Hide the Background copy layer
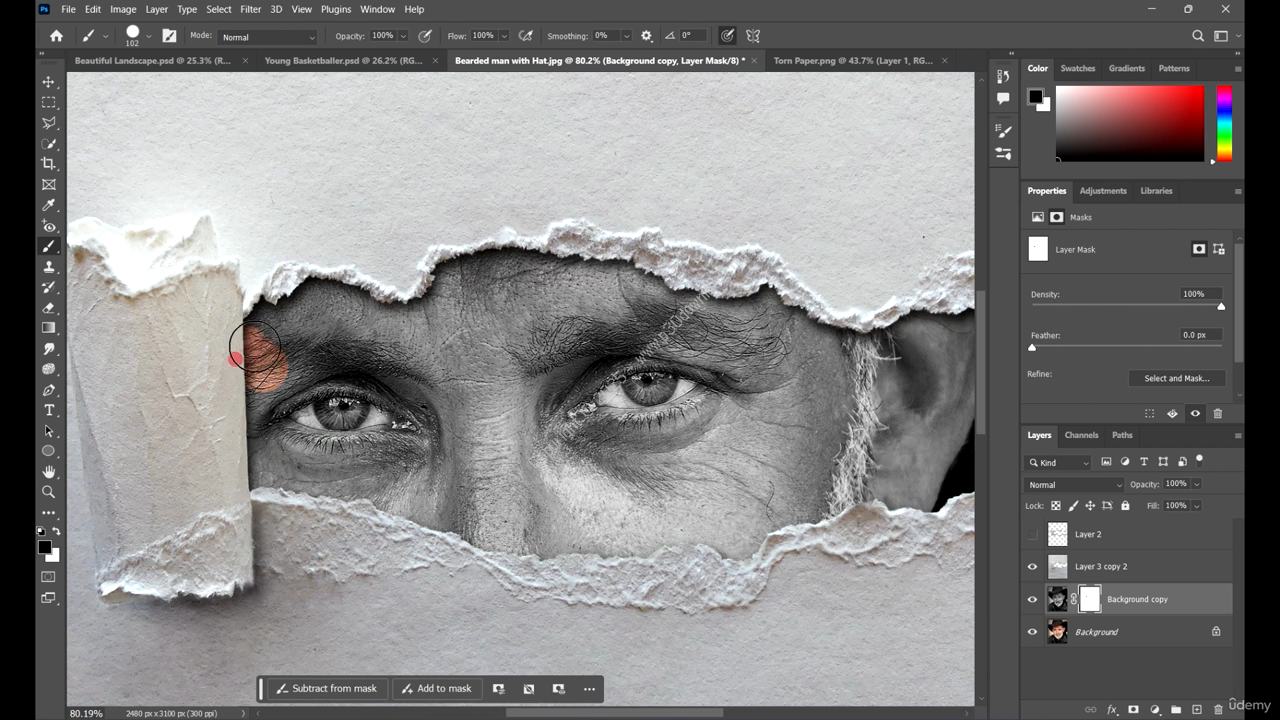The image size is (1280, 720). tap(1033, 600)
